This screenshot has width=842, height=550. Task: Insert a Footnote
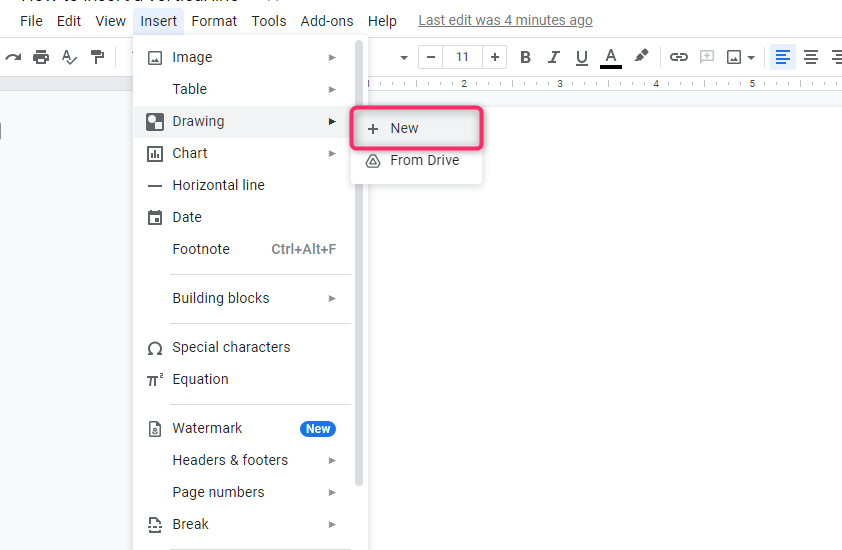[x=243, y=249]
